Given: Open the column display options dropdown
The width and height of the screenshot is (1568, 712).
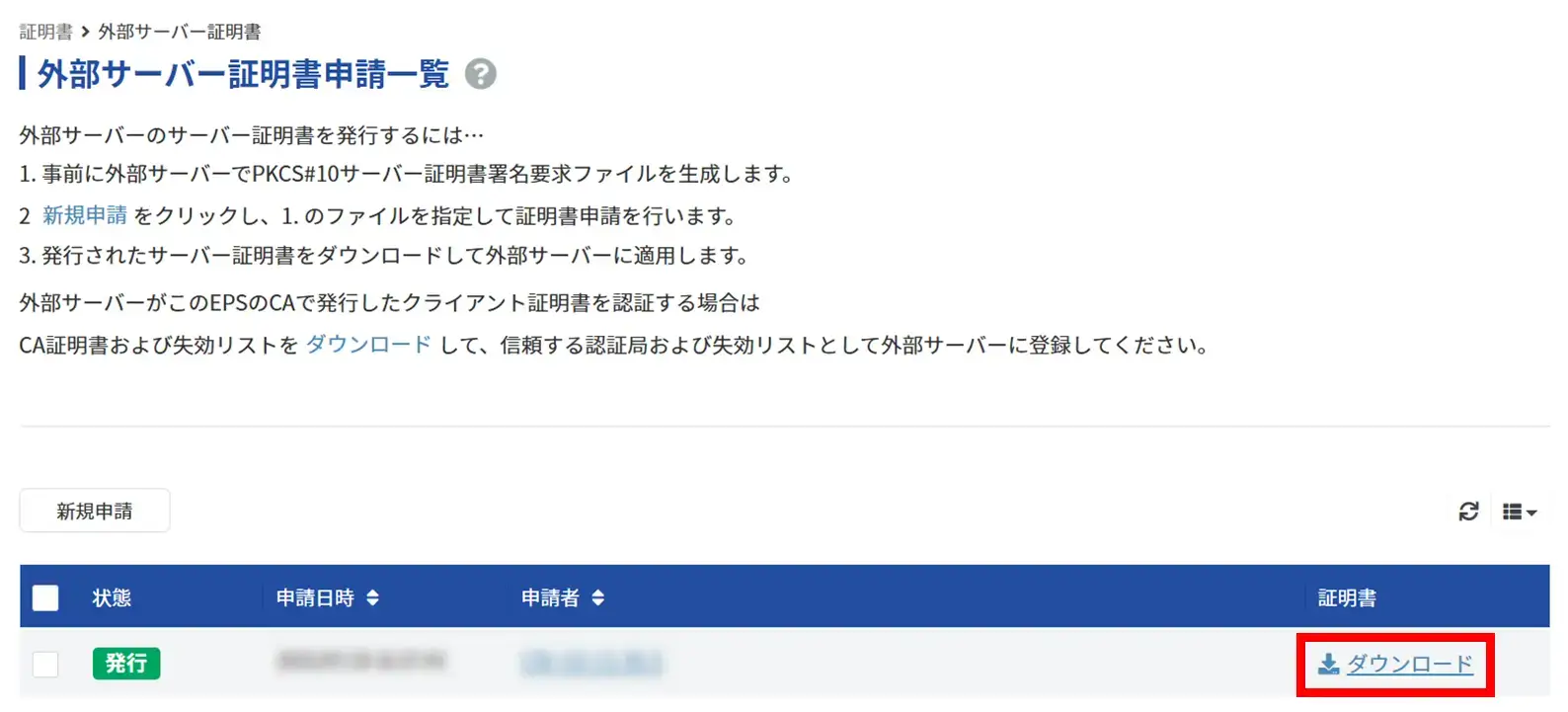Looking at the screenshot, I should pyautogui.click(x=1520, y=512).
